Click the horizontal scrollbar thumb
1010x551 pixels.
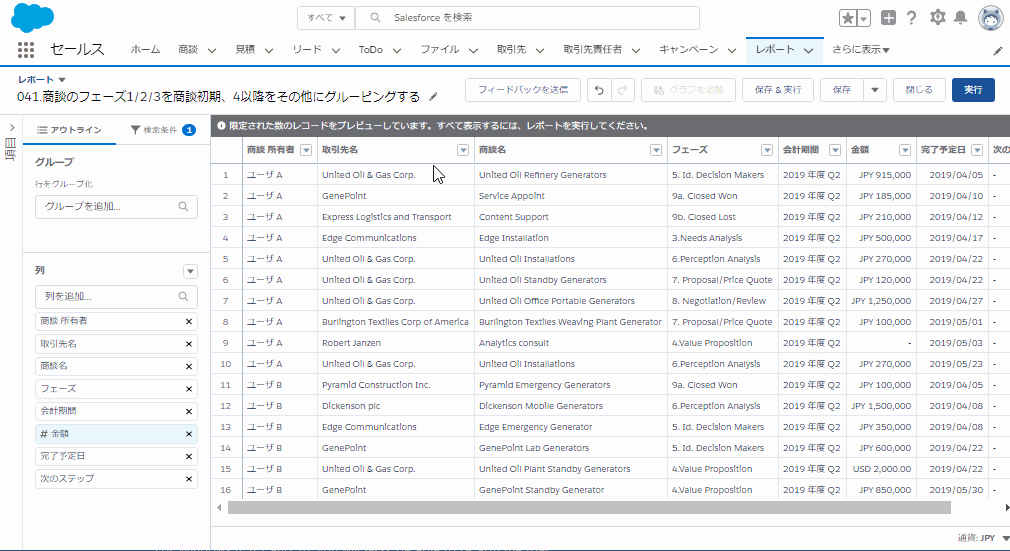pyautogui.click(x=589, y=508)
